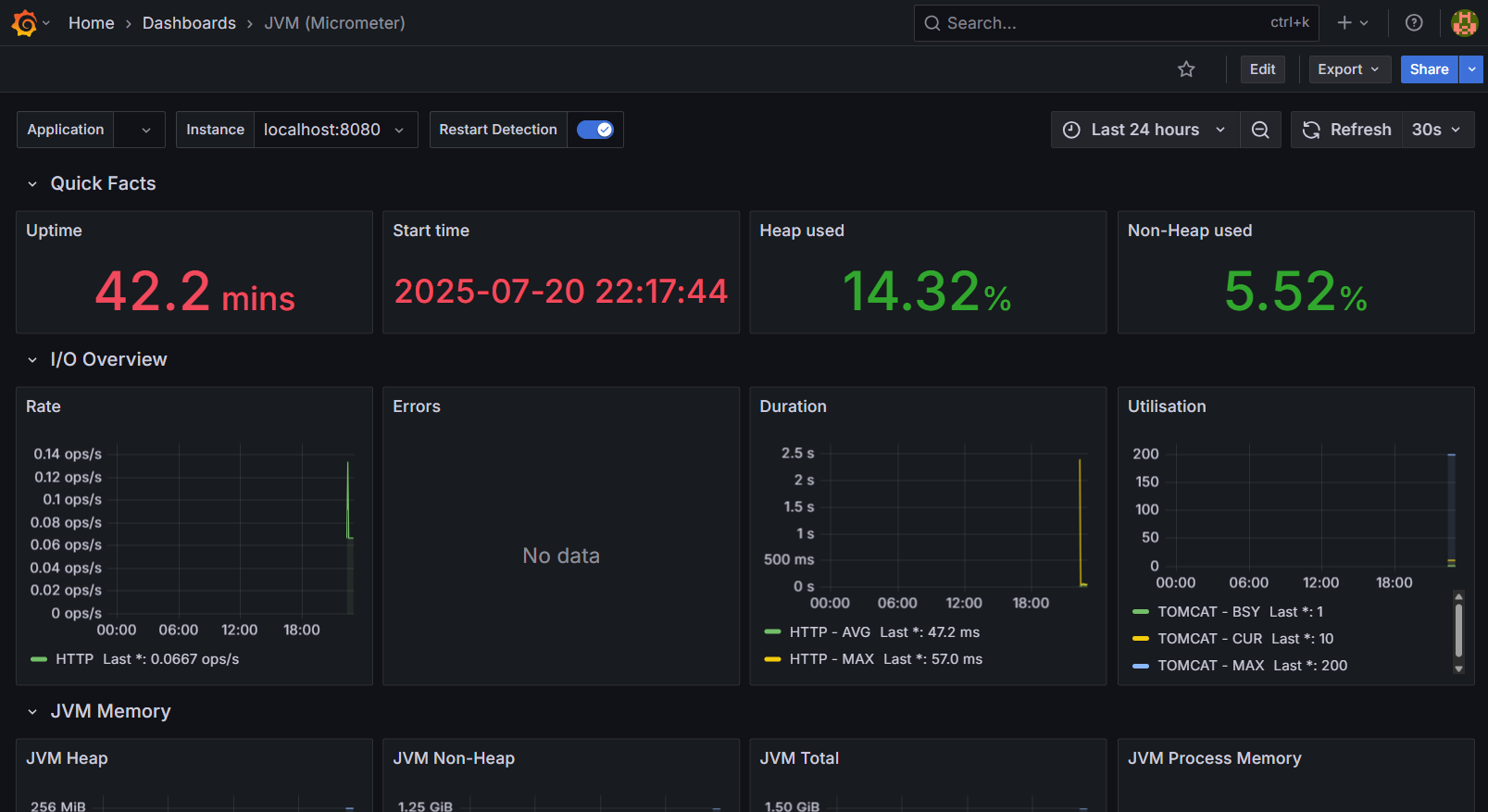The height and width of the screenshot is (812, 1488).
Task: Click the start time 2025-07-20 22:17:44 value
Action: [561, 292]
